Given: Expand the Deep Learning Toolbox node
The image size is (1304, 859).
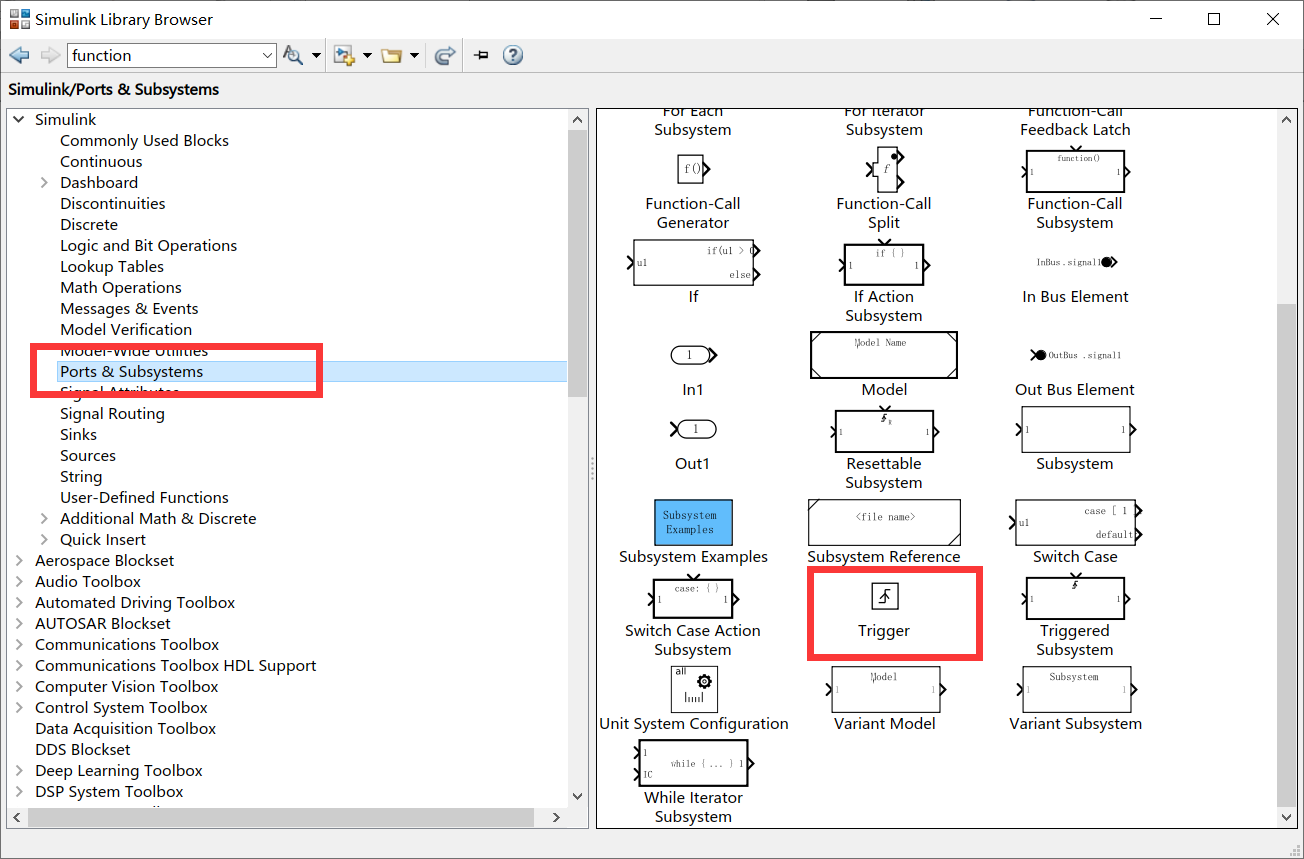Looking at the screenshot, I should coord(19,770).
